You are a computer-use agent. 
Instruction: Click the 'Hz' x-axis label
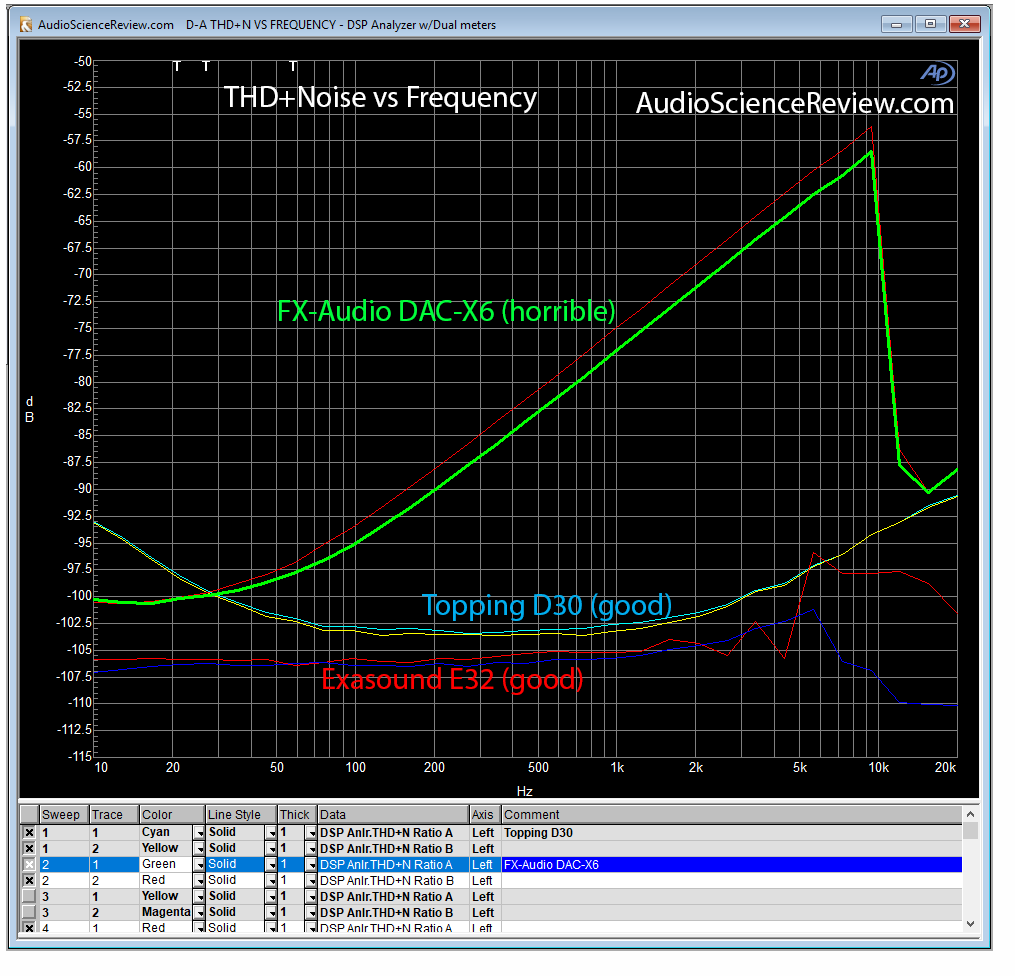[x=524, y=791]
